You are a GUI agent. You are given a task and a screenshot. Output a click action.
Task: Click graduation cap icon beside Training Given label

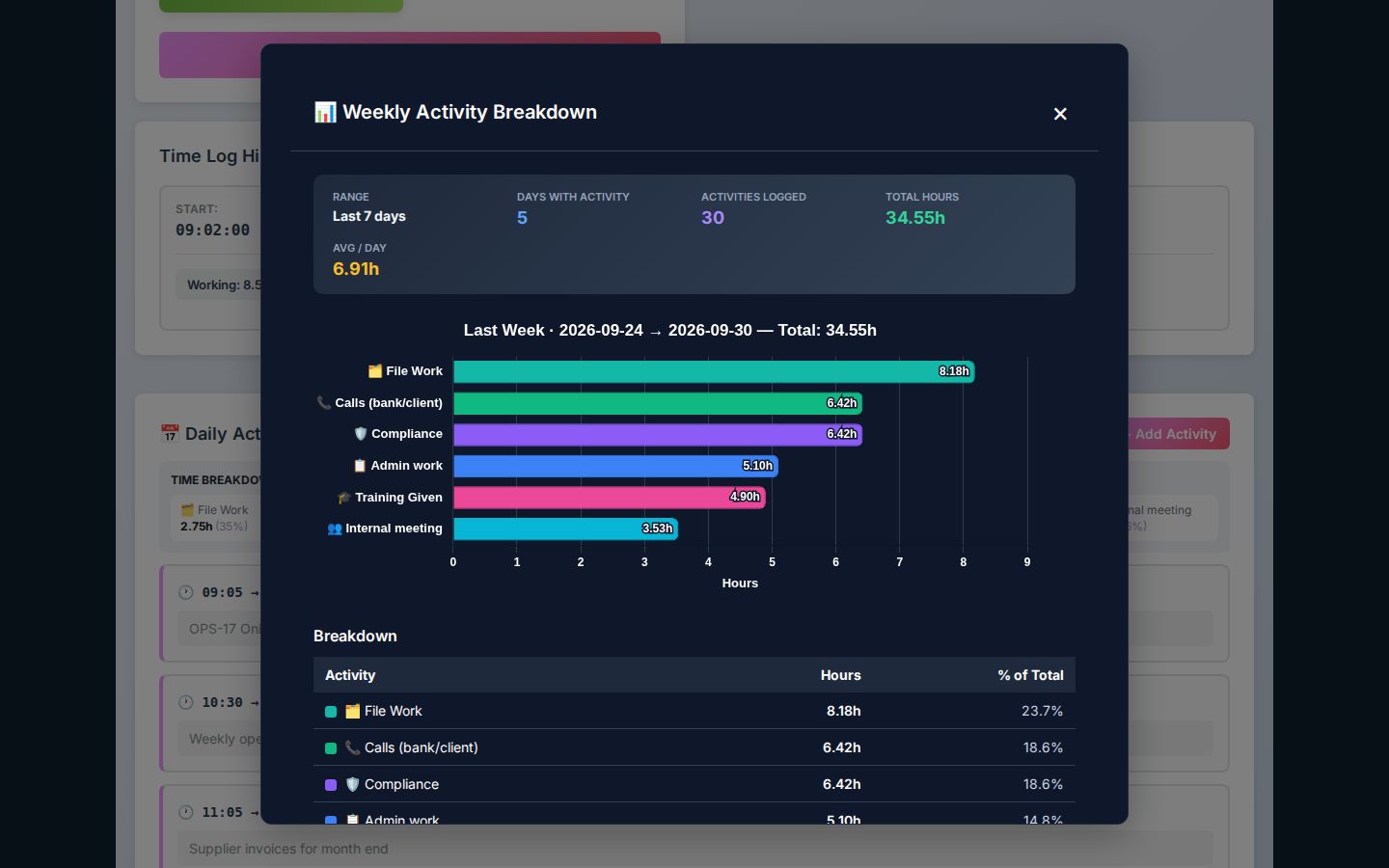344,498
